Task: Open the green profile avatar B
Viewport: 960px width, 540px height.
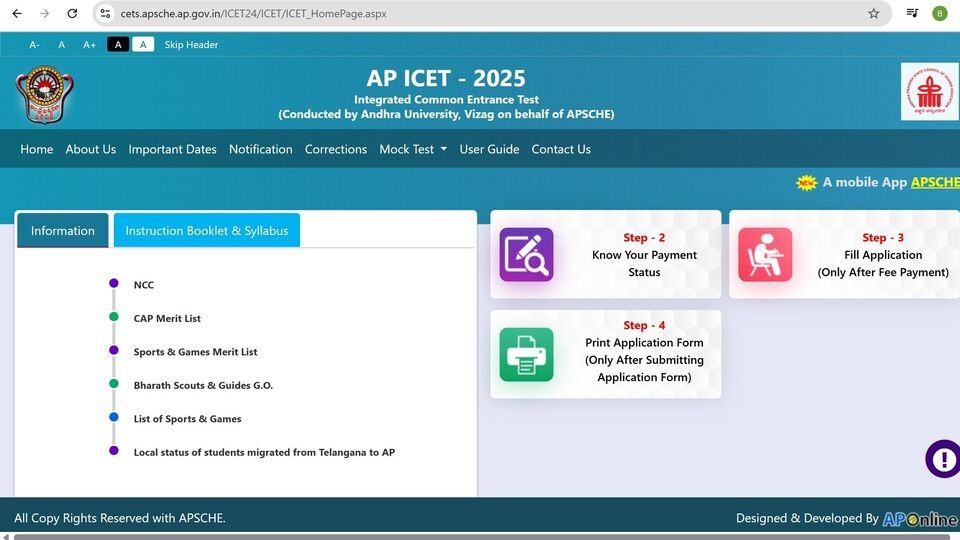Action: pyautogui.click(x=940, y=13)
